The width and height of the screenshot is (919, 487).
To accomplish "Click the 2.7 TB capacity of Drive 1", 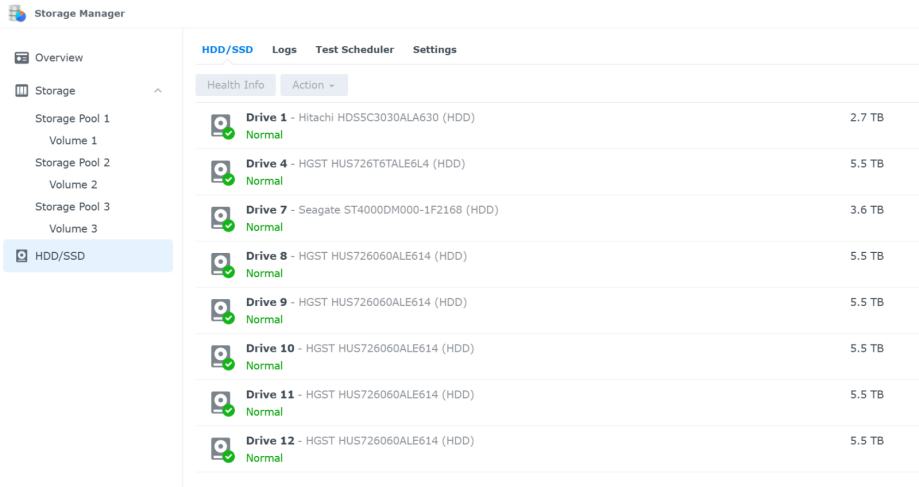I will (x=867, y=117).
